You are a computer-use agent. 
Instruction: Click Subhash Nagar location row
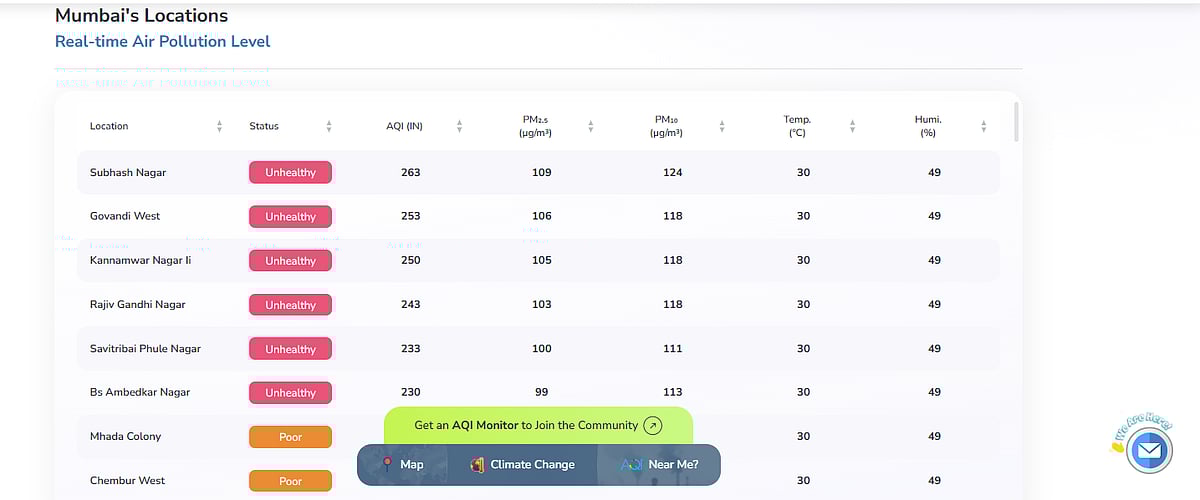pyautogui.click(x=128, y=173)
